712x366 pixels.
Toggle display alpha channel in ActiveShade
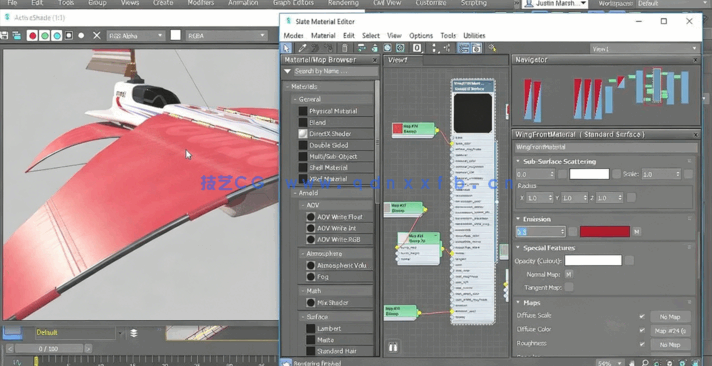[69, 35]
